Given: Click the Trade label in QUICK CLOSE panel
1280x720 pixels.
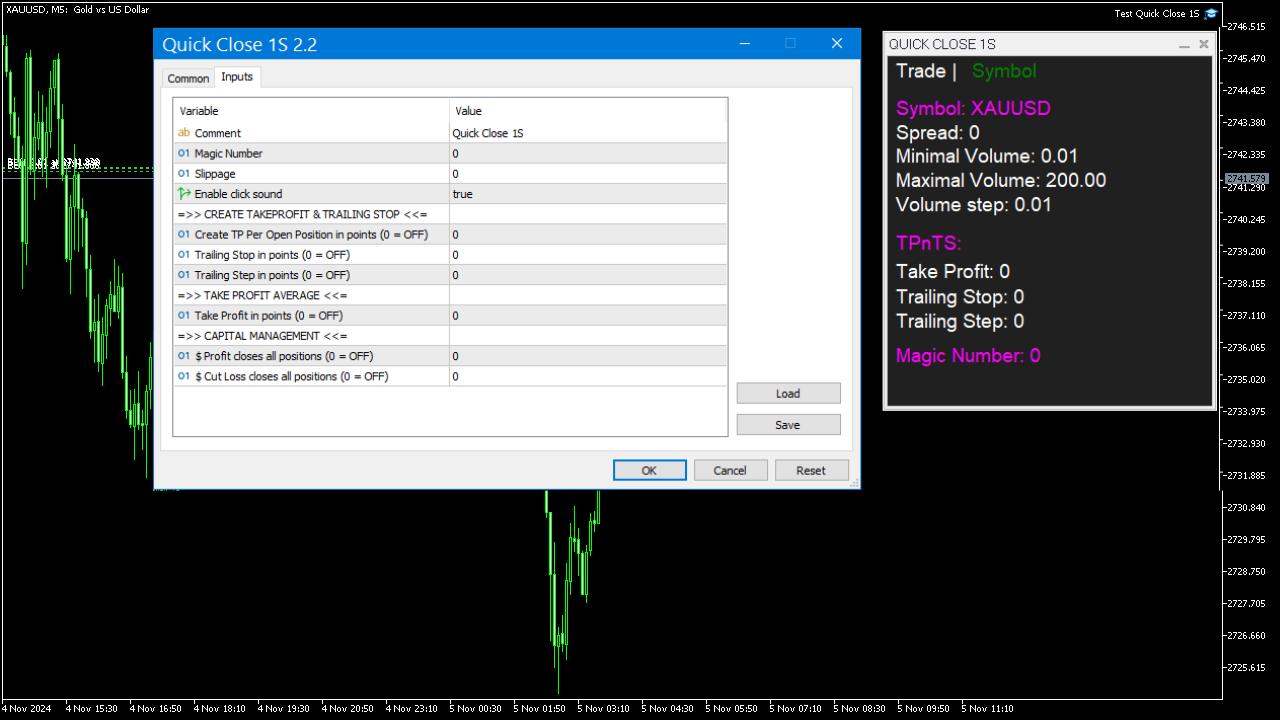Looking at the screenshot, I should pos(922,71).
